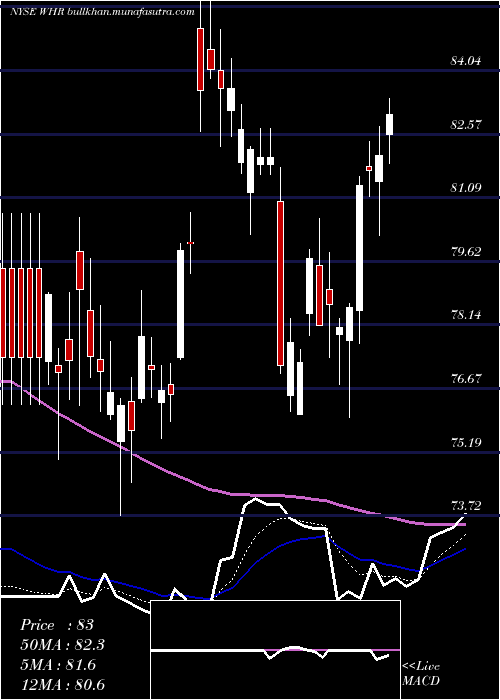This screenshot has width=500, height=700.
Task: Select the 73.72 price level label
Action: click(466, 505)
